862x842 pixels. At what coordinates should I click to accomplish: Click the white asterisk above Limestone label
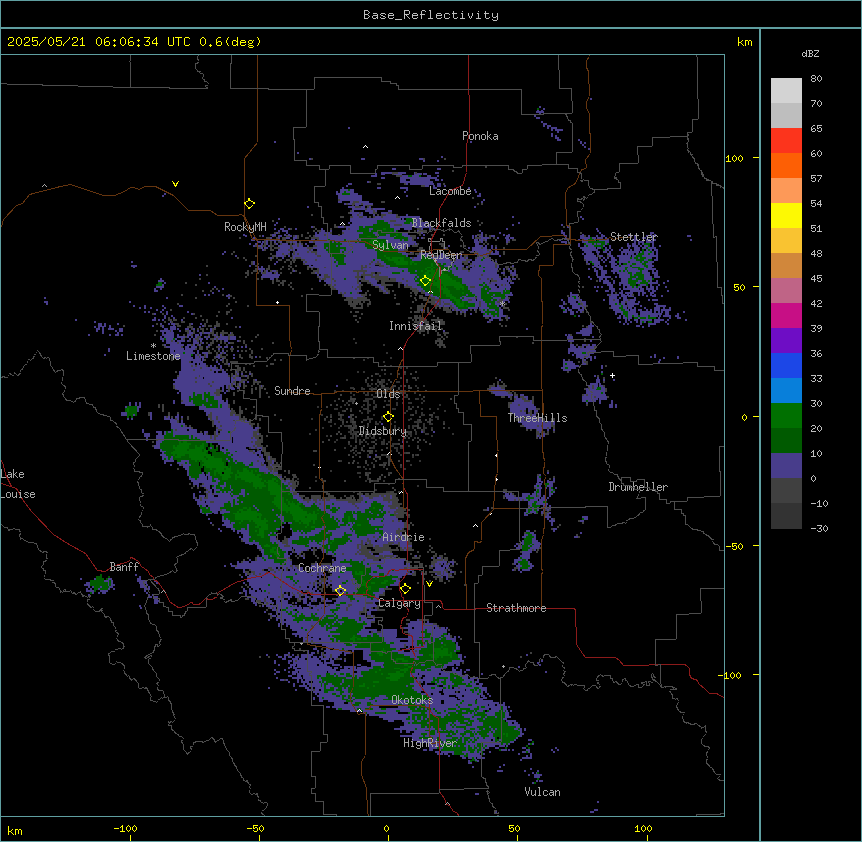coord(153,346)
